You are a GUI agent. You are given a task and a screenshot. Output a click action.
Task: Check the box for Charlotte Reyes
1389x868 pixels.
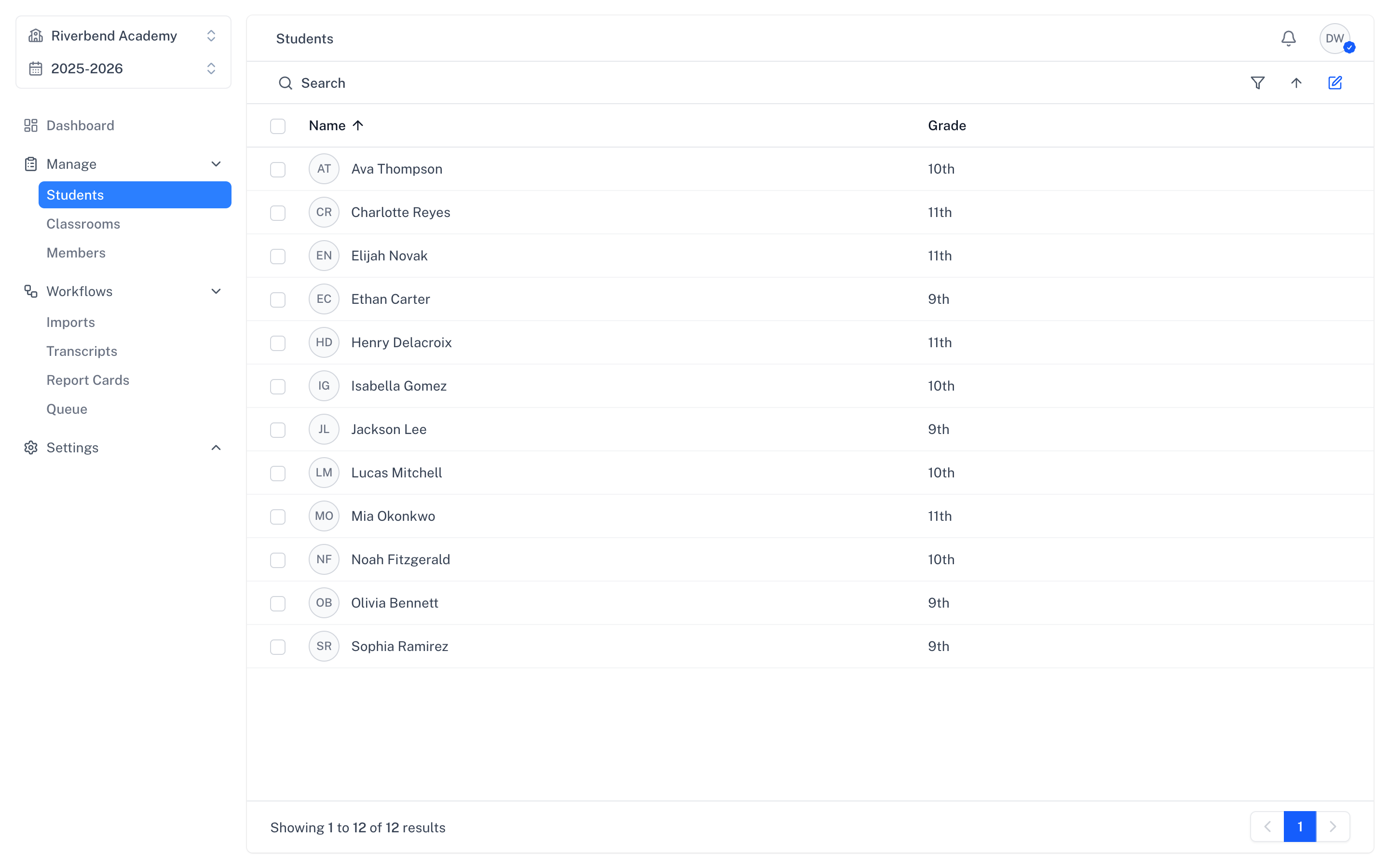278,212
